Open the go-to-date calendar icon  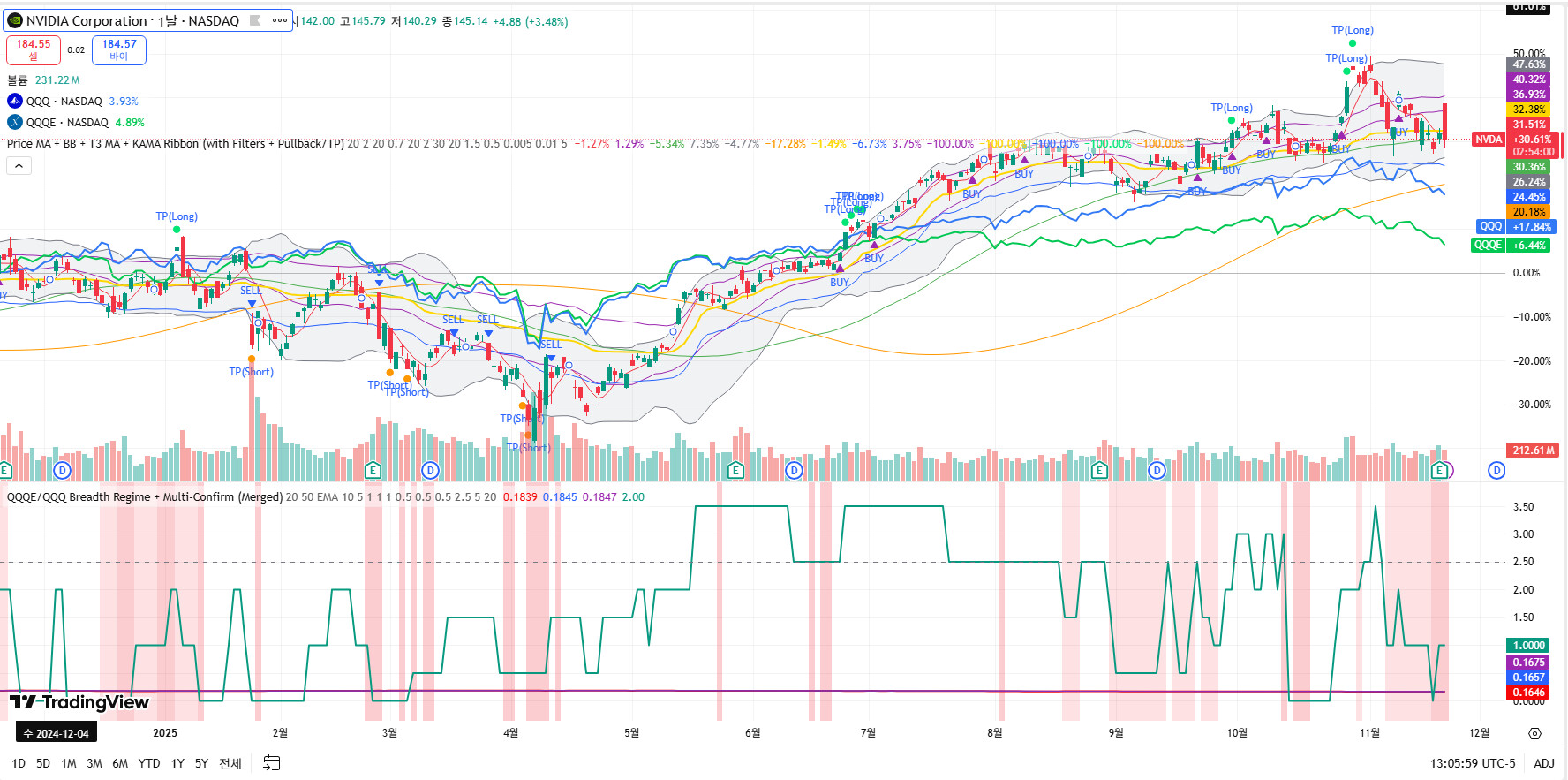tap(272, 762)
